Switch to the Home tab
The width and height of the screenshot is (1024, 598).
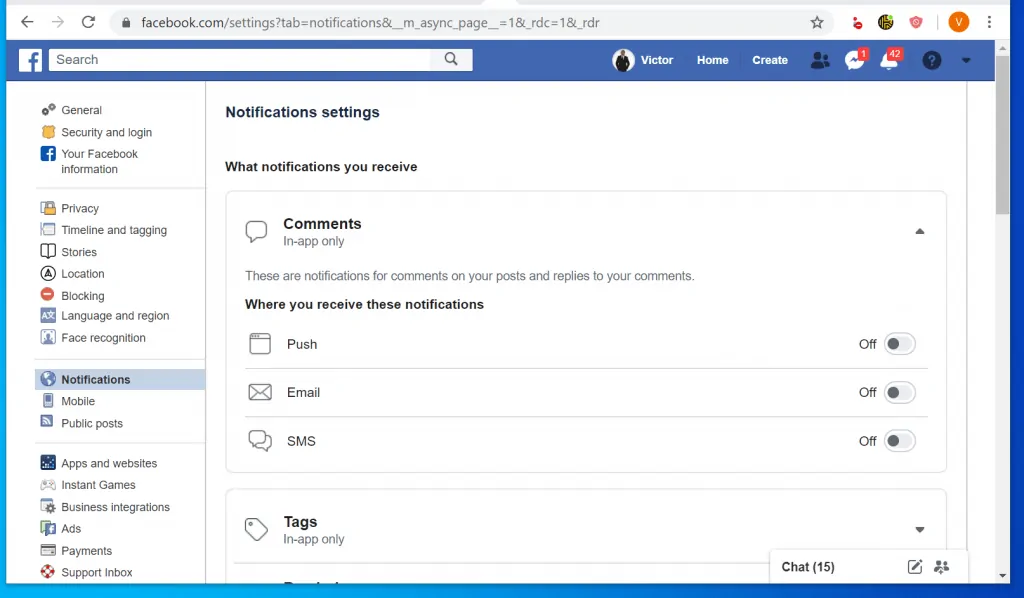pos(711,60)
